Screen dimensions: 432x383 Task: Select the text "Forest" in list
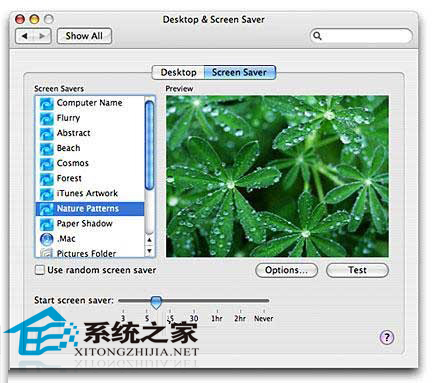69,178
